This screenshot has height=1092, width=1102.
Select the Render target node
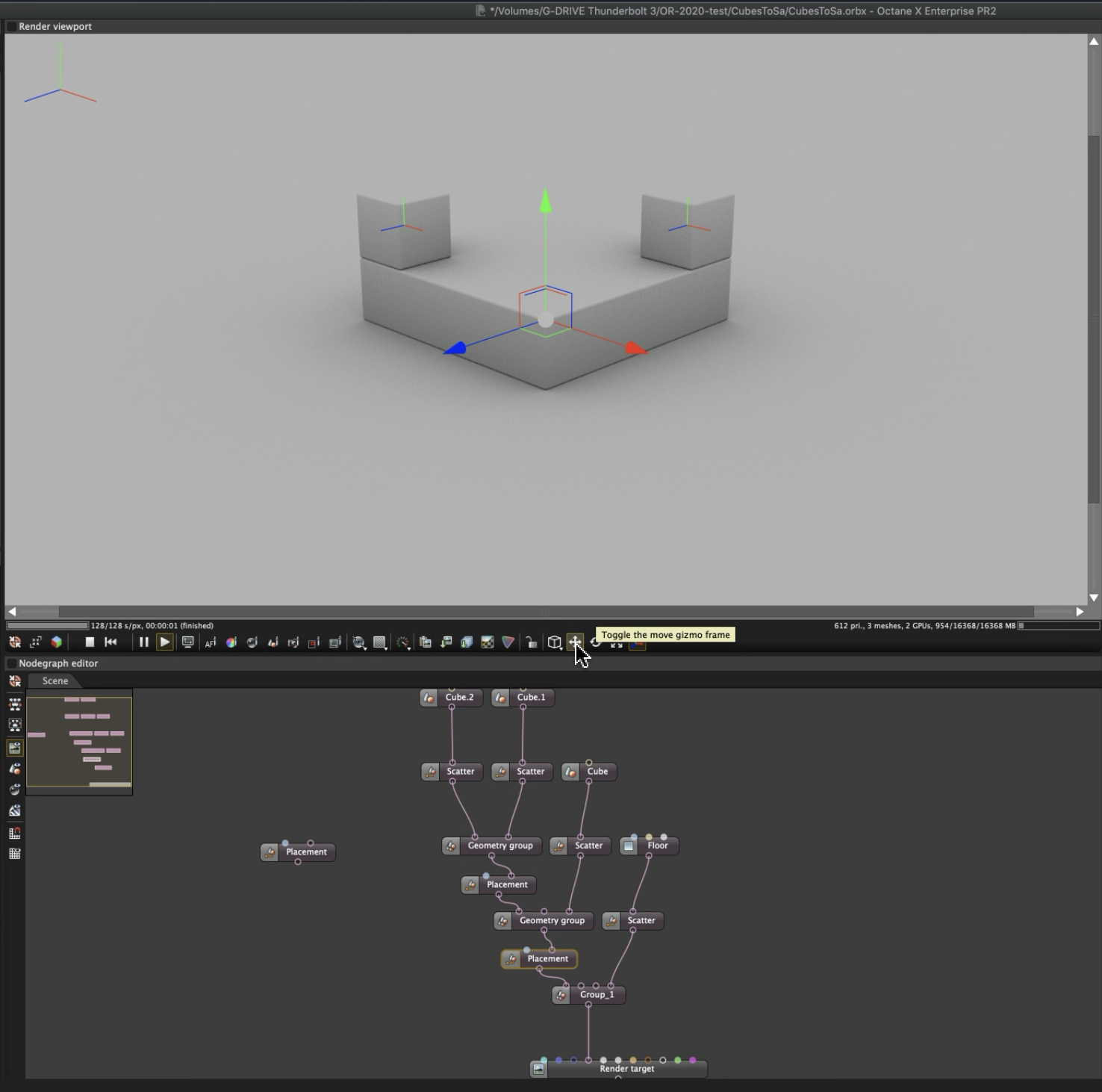click(618, 1069)
